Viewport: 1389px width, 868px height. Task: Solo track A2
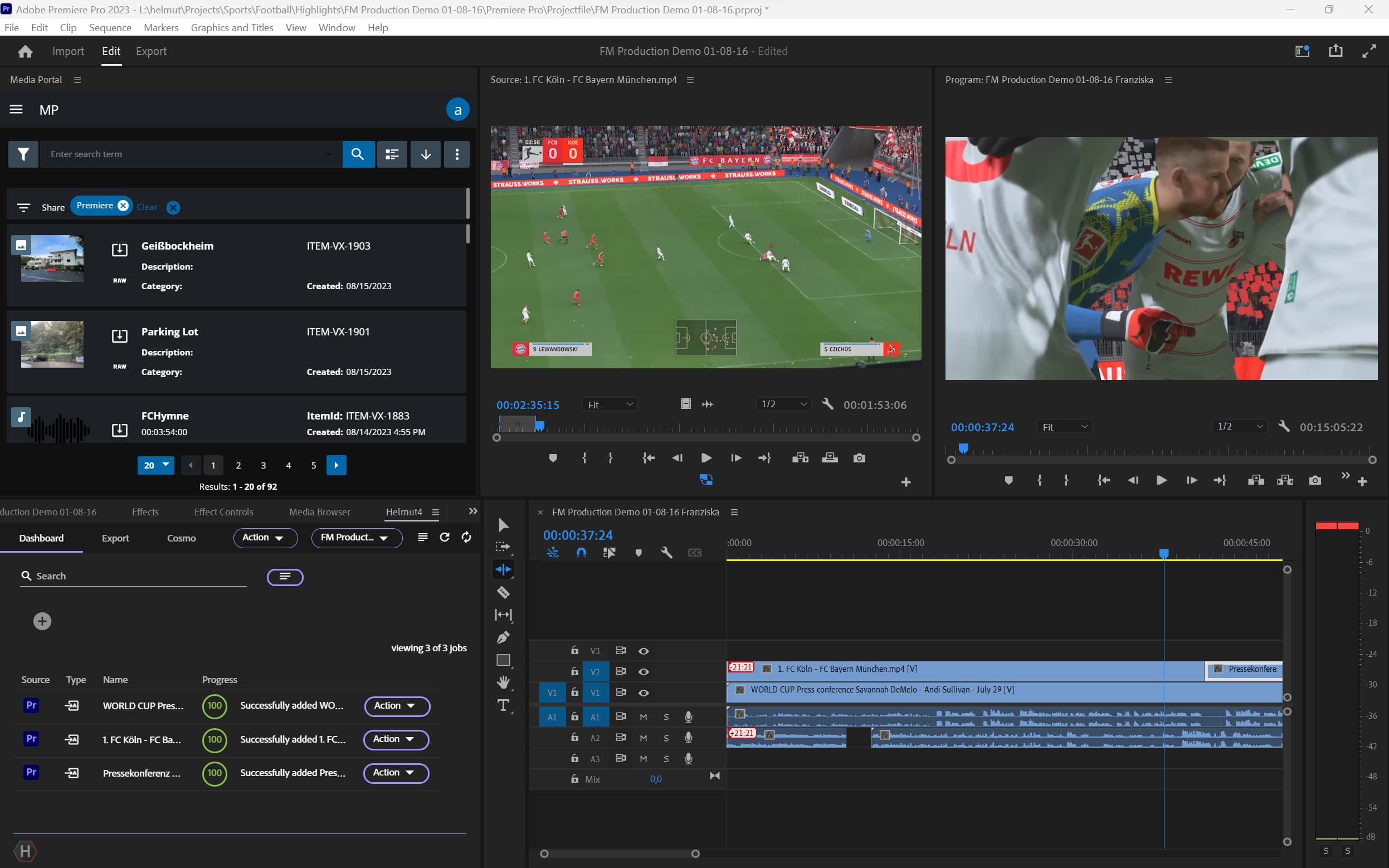coord(666,738)
